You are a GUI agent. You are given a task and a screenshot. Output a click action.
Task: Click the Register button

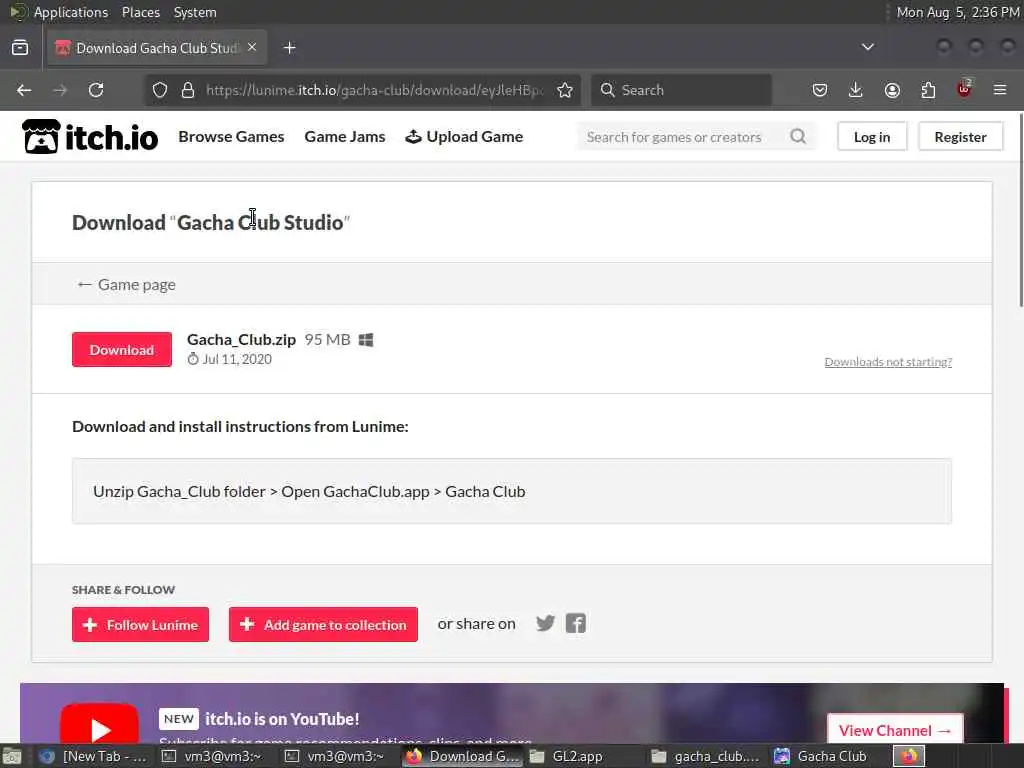(960, 136)
